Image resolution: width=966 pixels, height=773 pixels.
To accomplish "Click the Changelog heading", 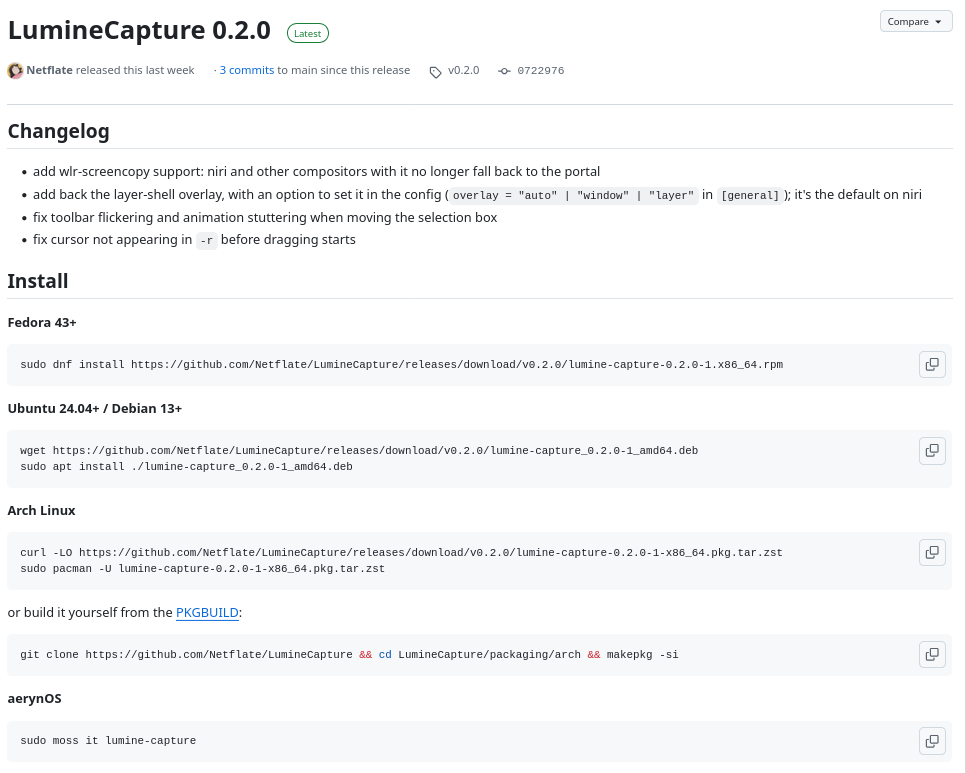I will click(59, 131).
